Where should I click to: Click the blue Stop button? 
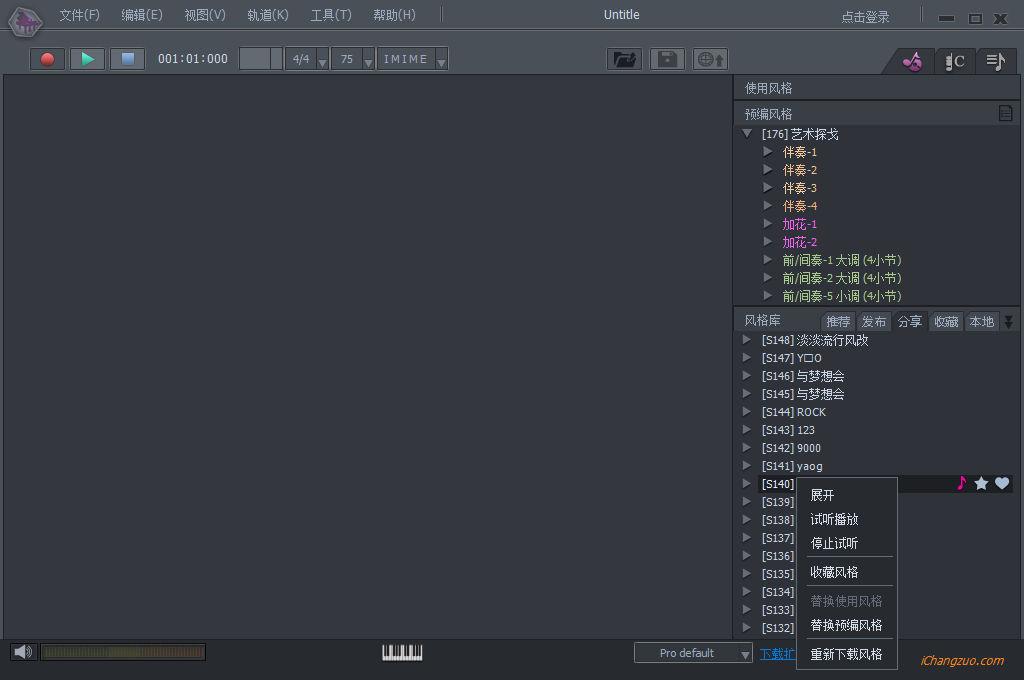pyautogui.click(x=127, y=59)
